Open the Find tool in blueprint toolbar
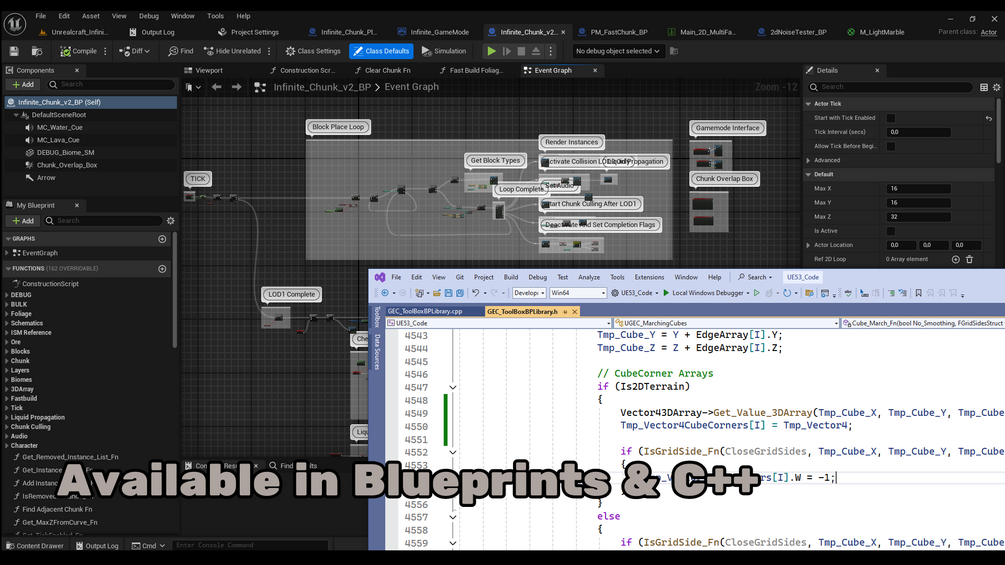The width and height of the screenshot is (1005, 565). (x=181, y=51)
